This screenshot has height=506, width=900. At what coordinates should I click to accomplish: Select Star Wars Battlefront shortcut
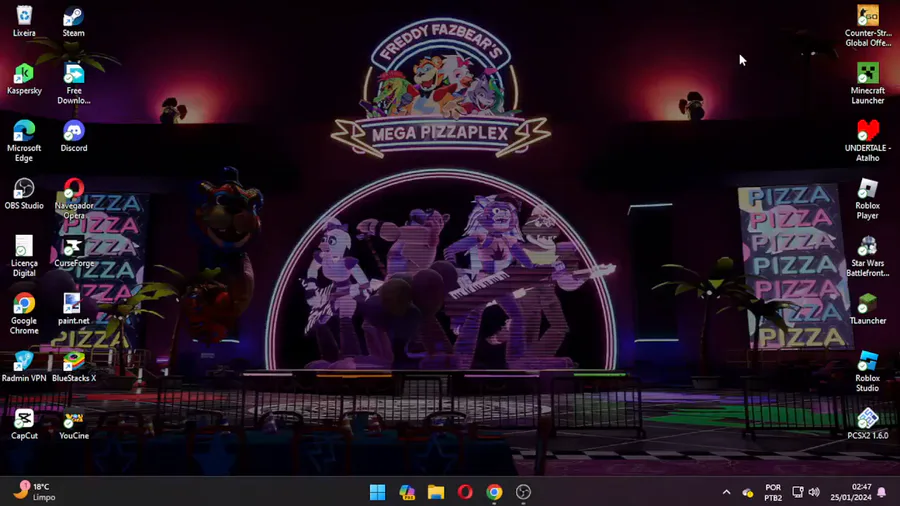click(868, 256)
